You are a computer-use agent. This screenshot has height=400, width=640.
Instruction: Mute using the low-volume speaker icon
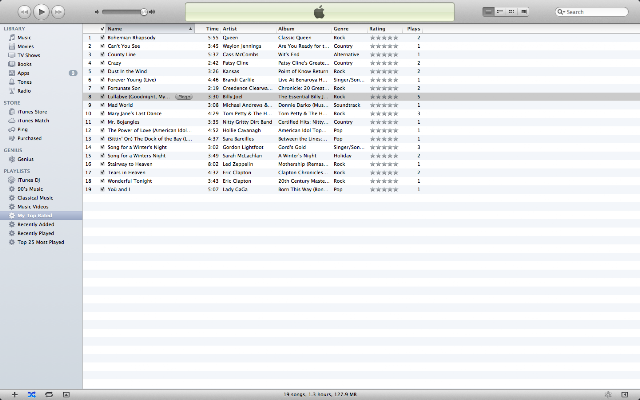97,12
